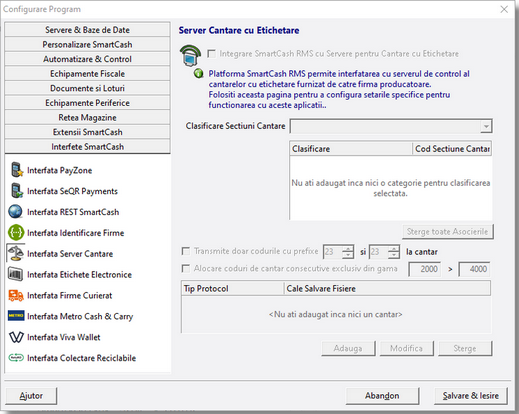519x414 pixels.
Task: Click the Abandon button
Action: point(382,396)
